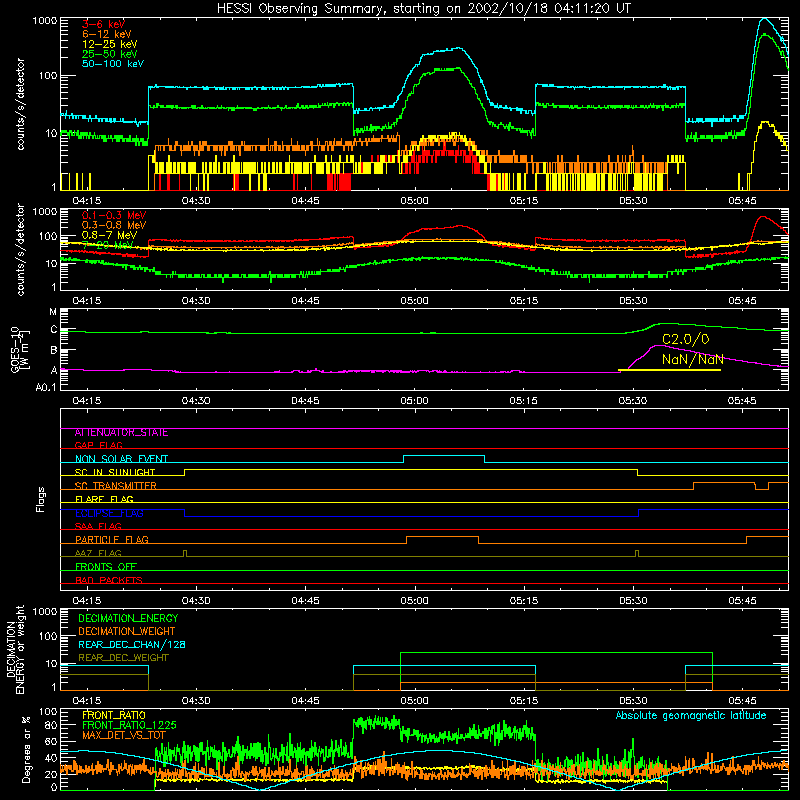This screenshot has width=800, height=800.
Task: Click the C2.0/0 flare class annotation
Action: (x=685, y=339)
